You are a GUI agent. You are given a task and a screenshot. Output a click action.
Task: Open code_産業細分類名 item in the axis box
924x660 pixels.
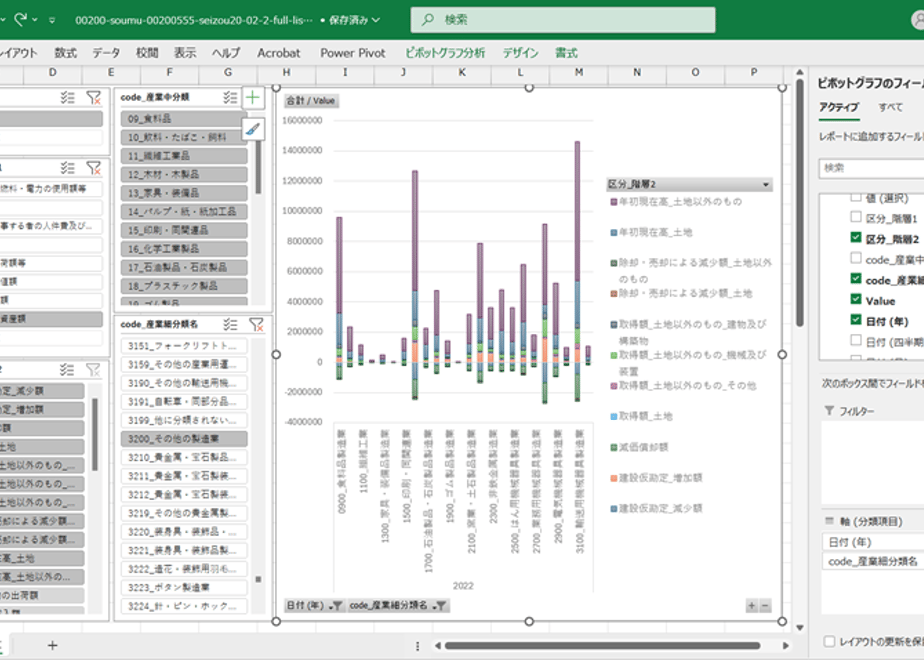coord(873,562)
